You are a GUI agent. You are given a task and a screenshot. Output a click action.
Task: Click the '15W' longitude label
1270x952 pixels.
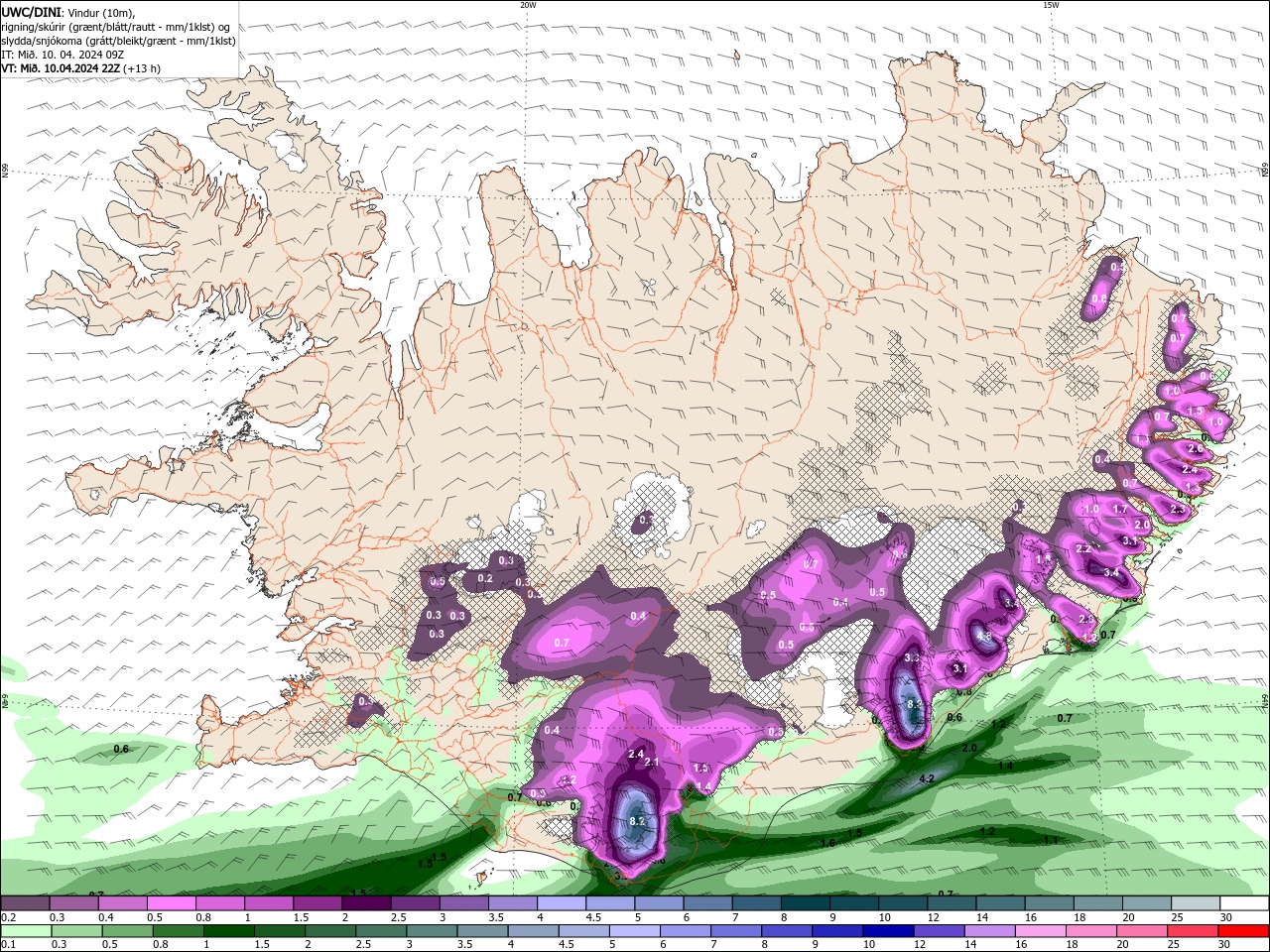pyautogui.click(x=1051, y=5)
